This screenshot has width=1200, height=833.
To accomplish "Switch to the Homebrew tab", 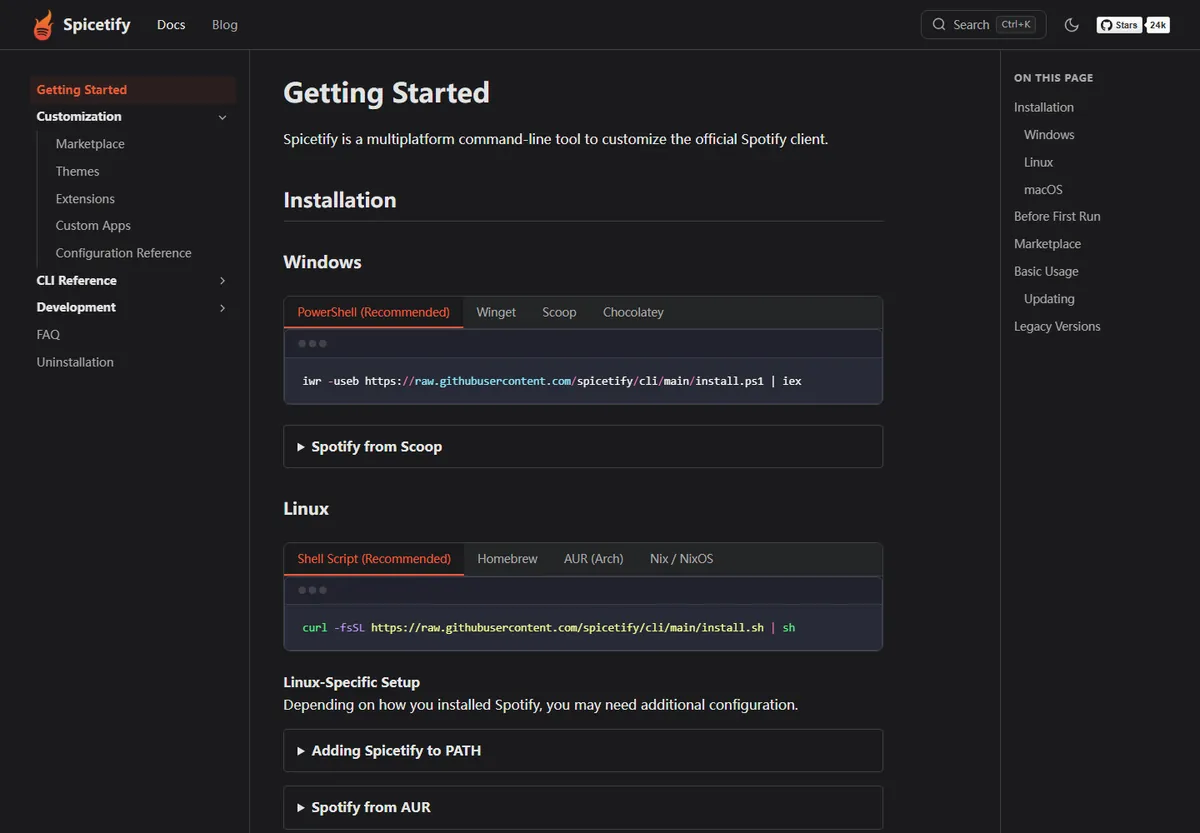I will [507, 559].
